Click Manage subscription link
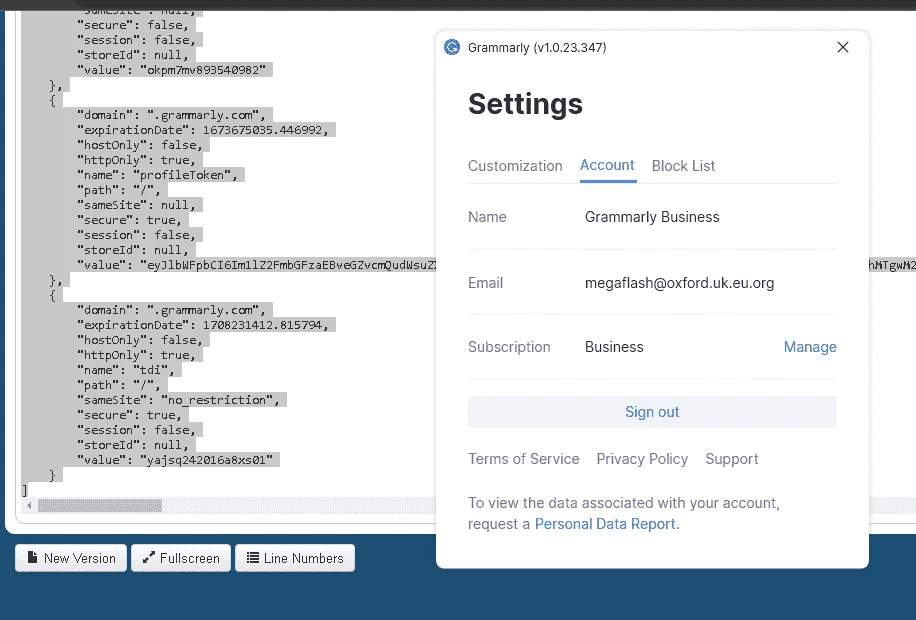The image size is (916, 620). click(x=810, y=347)
